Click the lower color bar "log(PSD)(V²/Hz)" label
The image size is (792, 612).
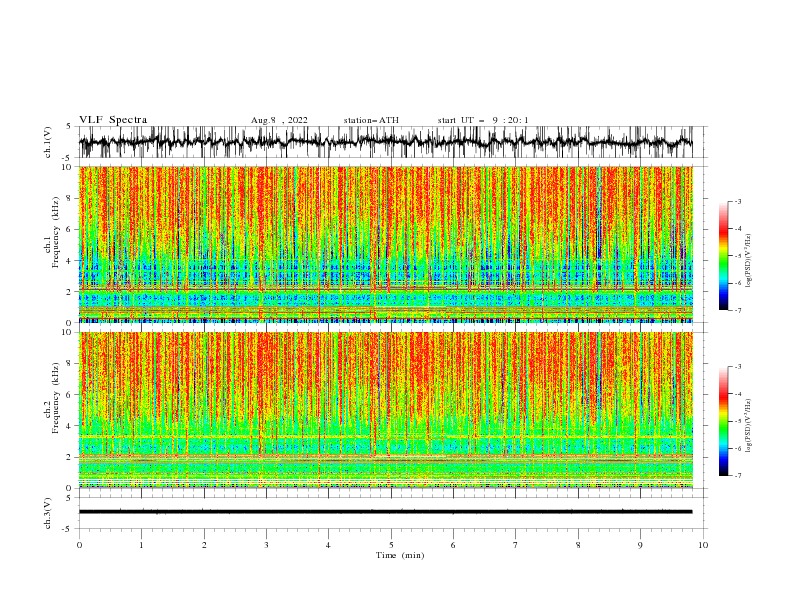tap(748, 425)
